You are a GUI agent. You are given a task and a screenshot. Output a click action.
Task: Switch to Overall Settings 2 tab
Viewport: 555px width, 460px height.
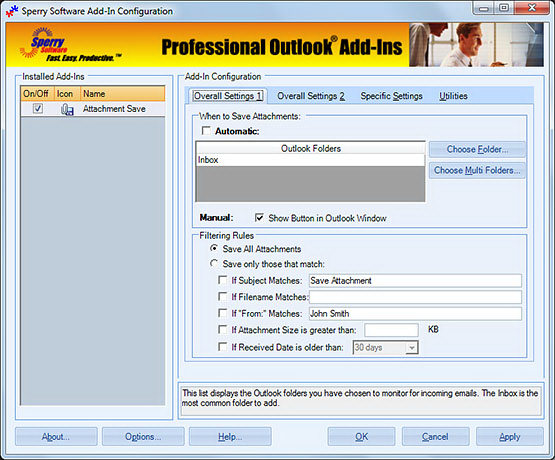(x=311, y=96)
